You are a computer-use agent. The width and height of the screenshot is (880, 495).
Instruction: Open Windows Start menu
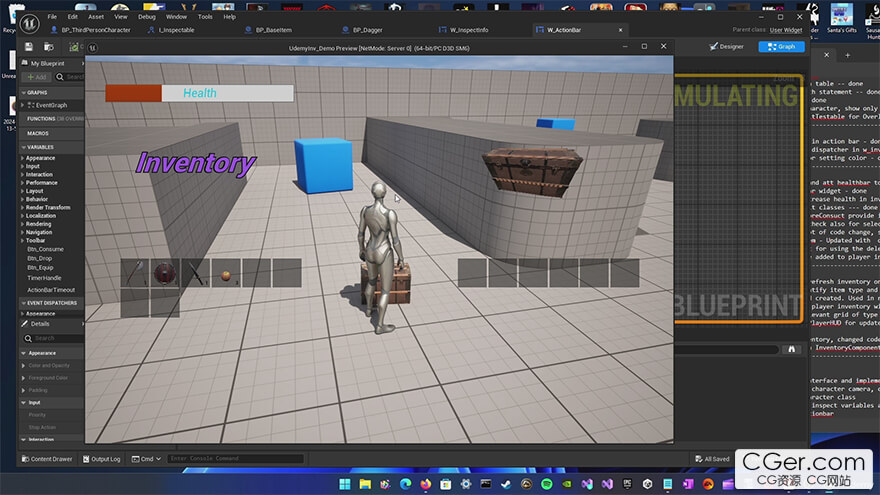(345, 484)
